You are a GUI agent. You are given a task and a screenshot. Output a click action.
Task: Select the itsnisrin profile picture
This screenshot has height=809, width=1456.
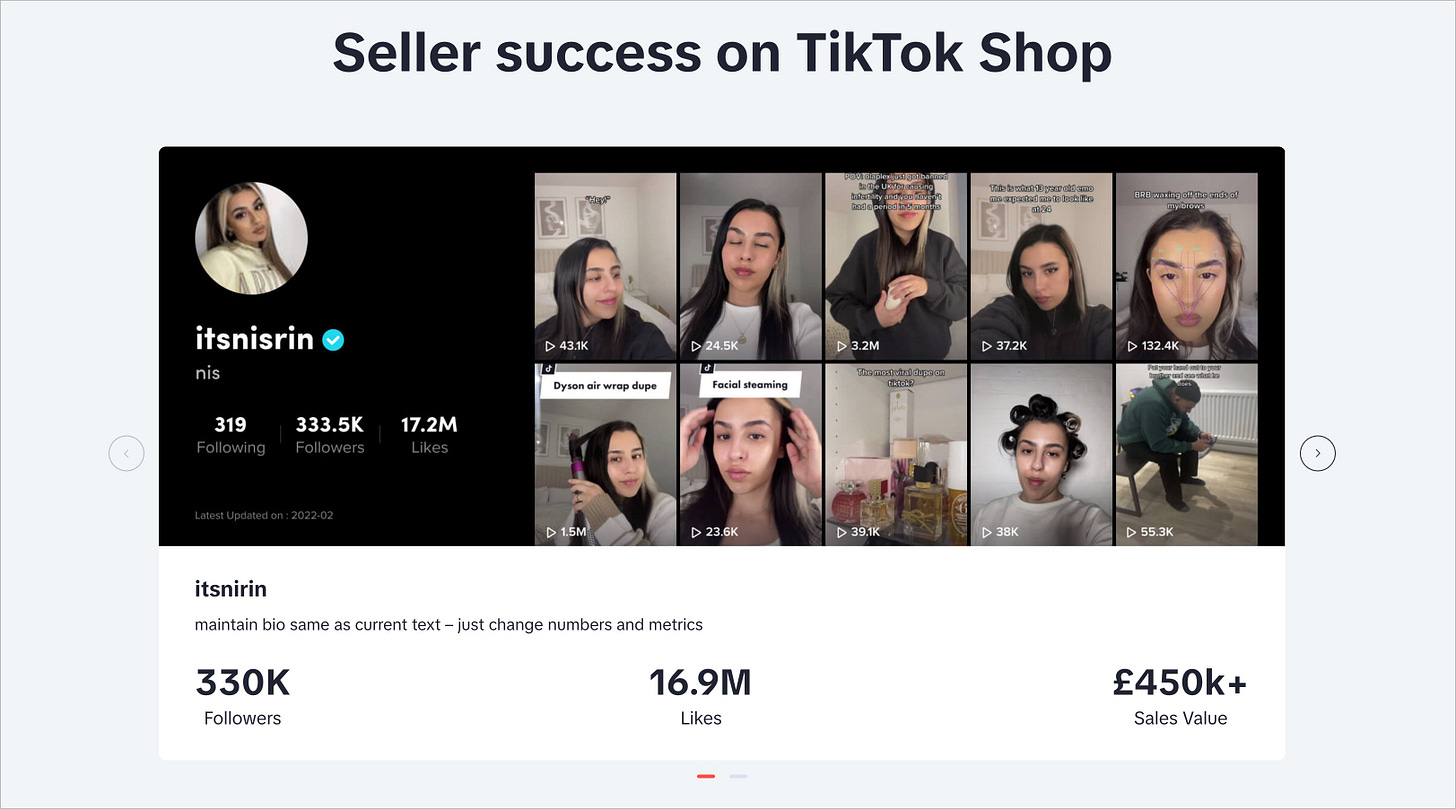pyautogui.click(x=251, y=238)
